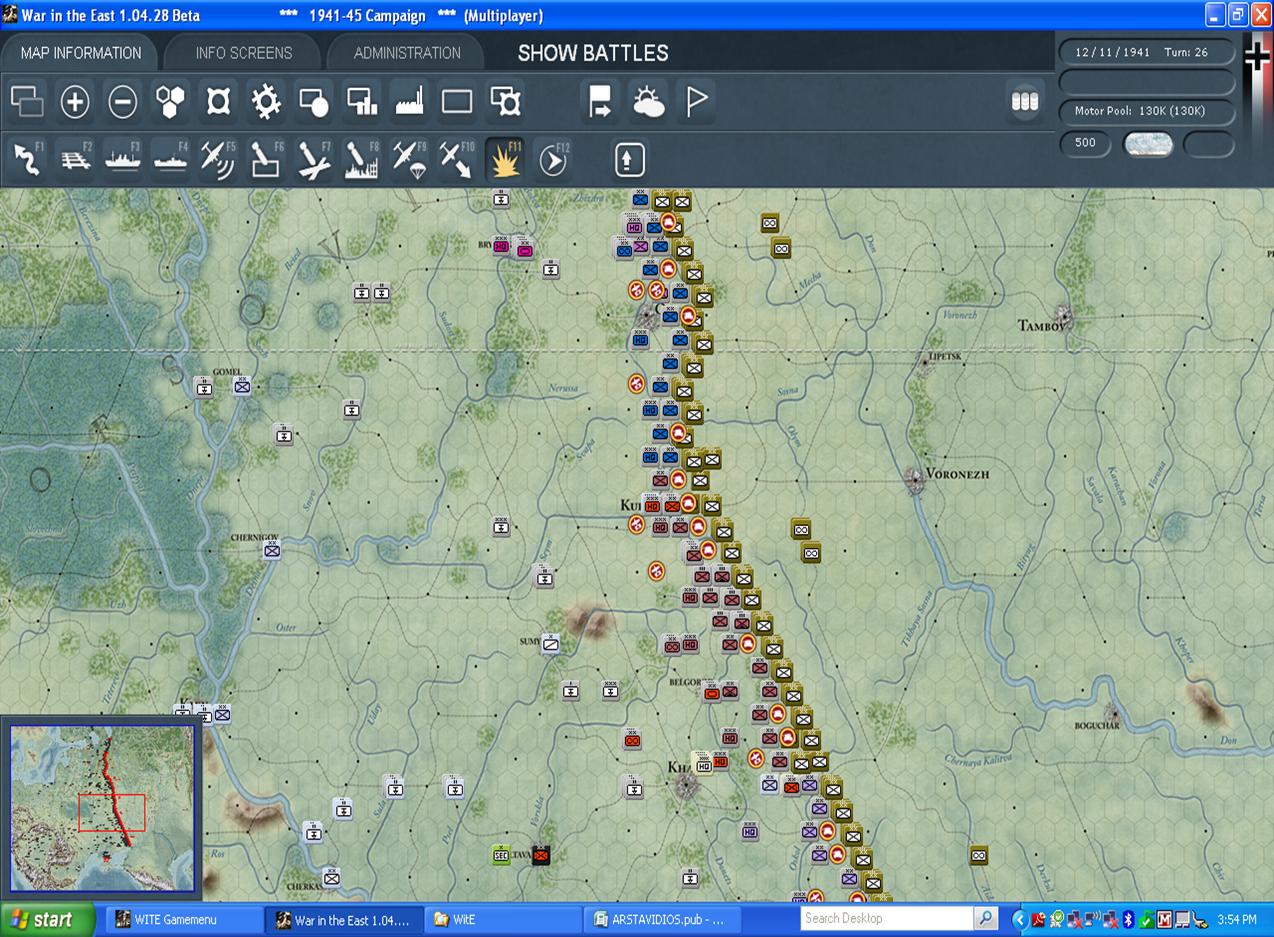This screenshot has width=1274, height=937.
Task: Click the minimap overview in bottom-left corner
Action: [x=102, y=808]
